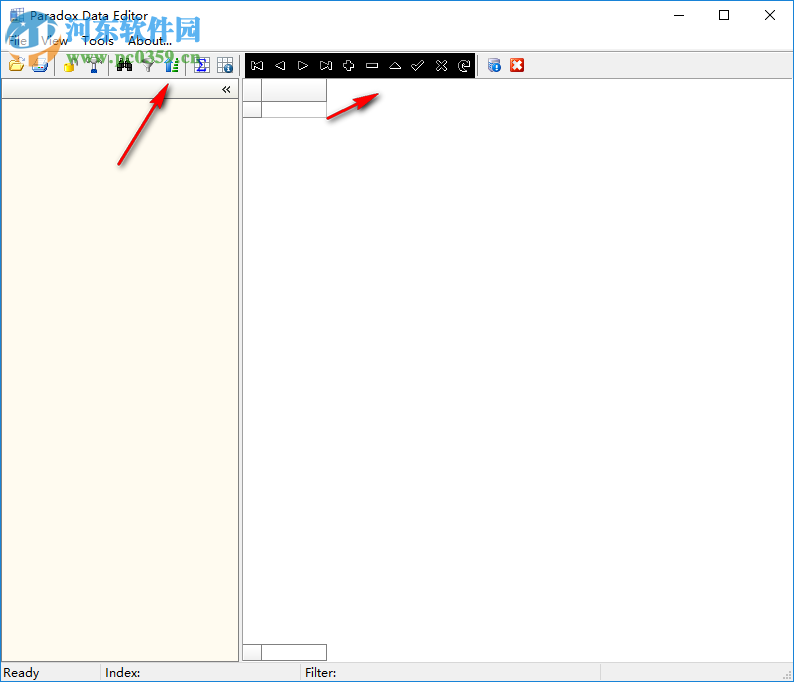The width and height of the screenshot is (794, 682).
Task: Open the About... menu
Action: (x=150, y=41)
